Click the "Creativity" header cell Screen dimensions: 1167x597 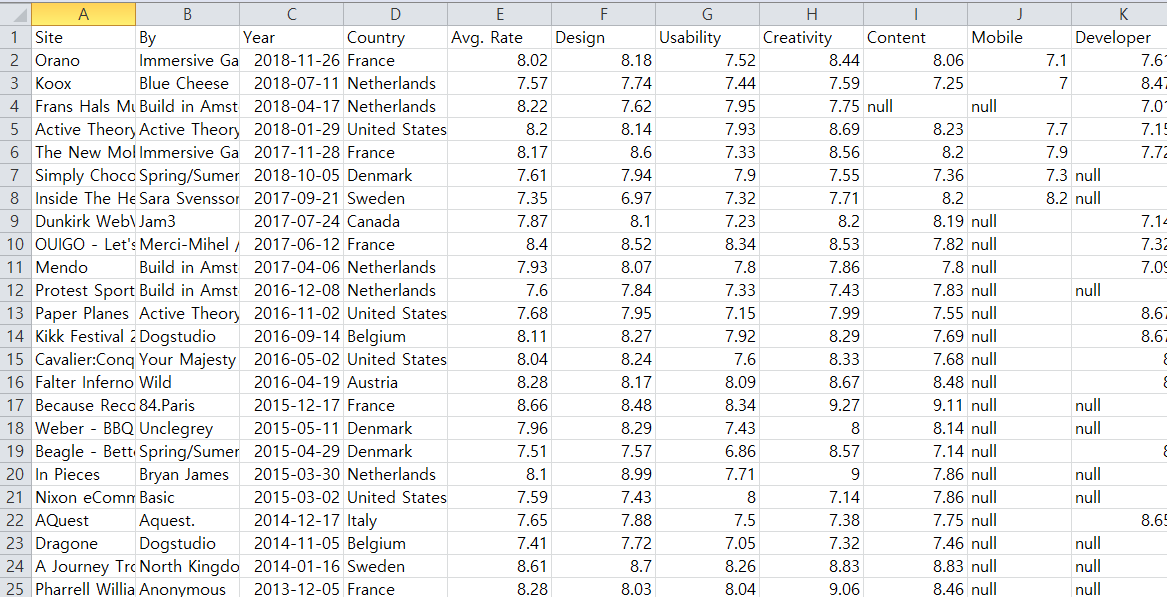pos(811,37)
